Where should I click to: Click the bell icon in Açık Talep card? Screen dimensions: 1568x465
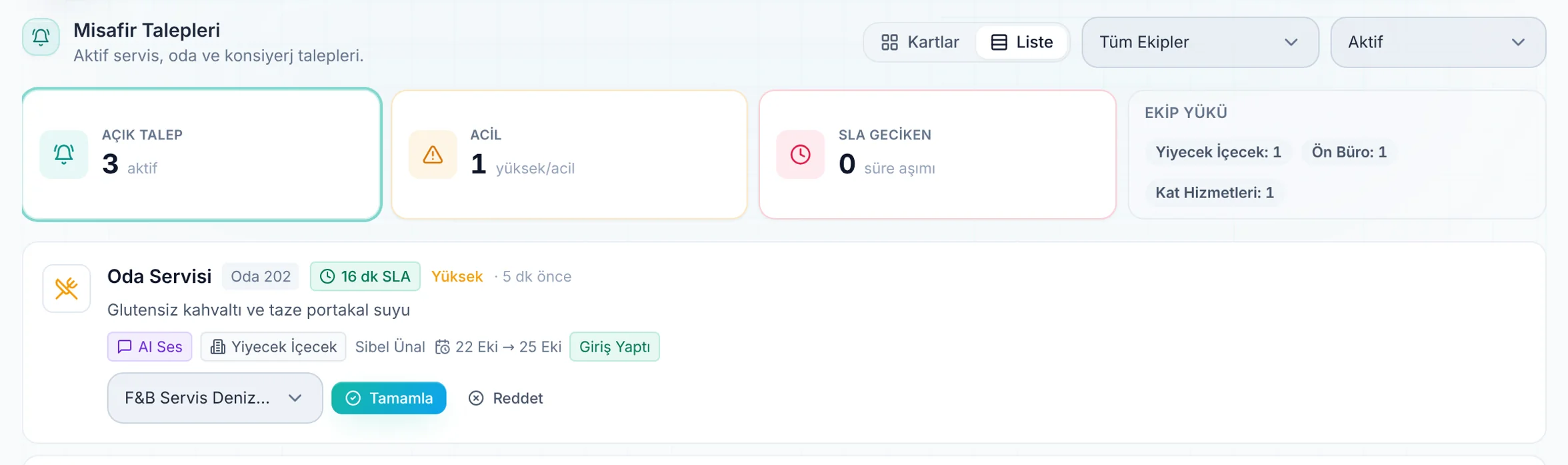pos(64,154)
